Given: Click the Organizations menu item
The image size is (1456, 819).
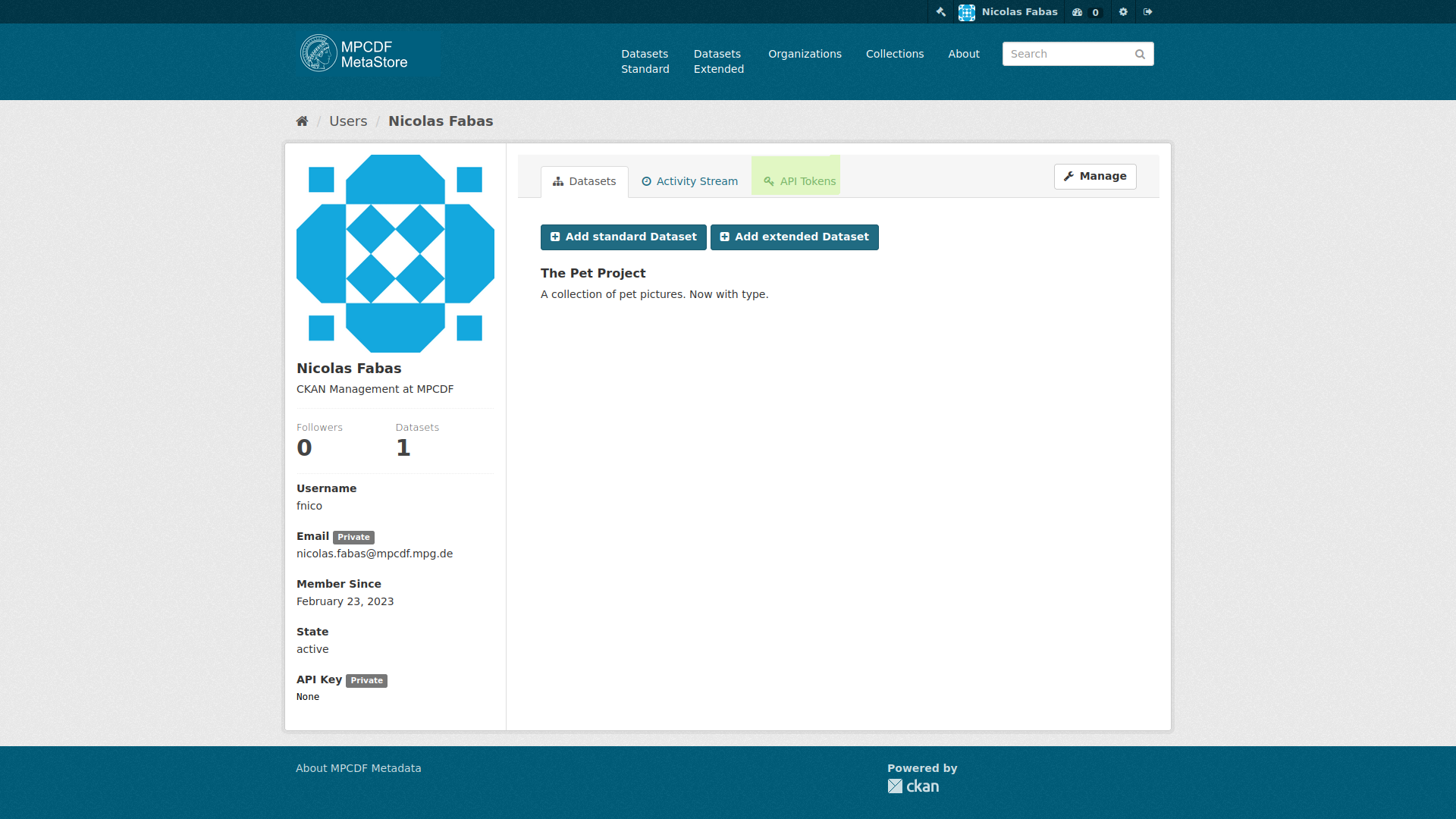Looking at the screenshot, I should click(x=804, y=54).
